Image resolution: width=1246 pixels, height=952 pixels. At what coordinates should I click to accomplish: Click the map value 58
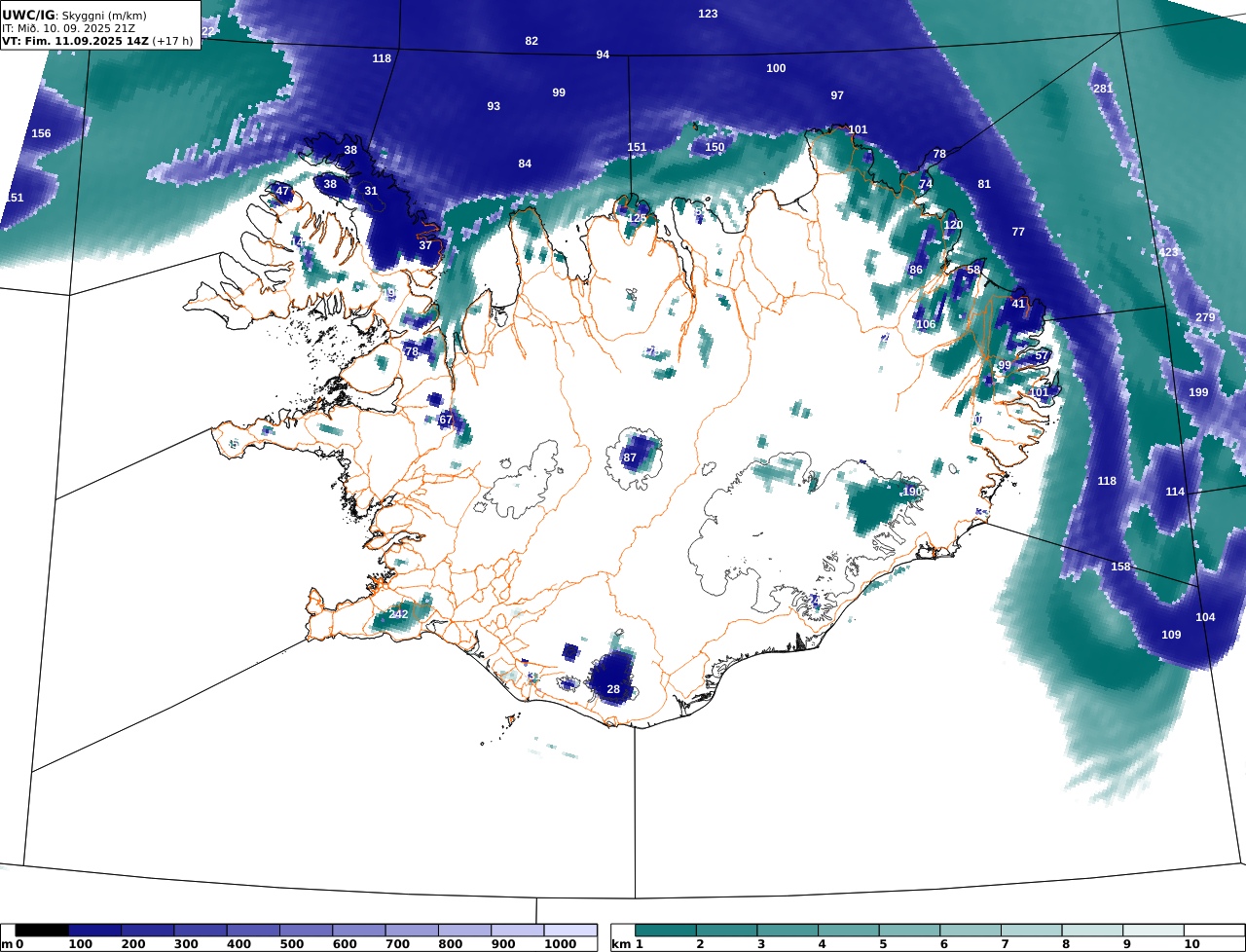click(x=973, y=270)
